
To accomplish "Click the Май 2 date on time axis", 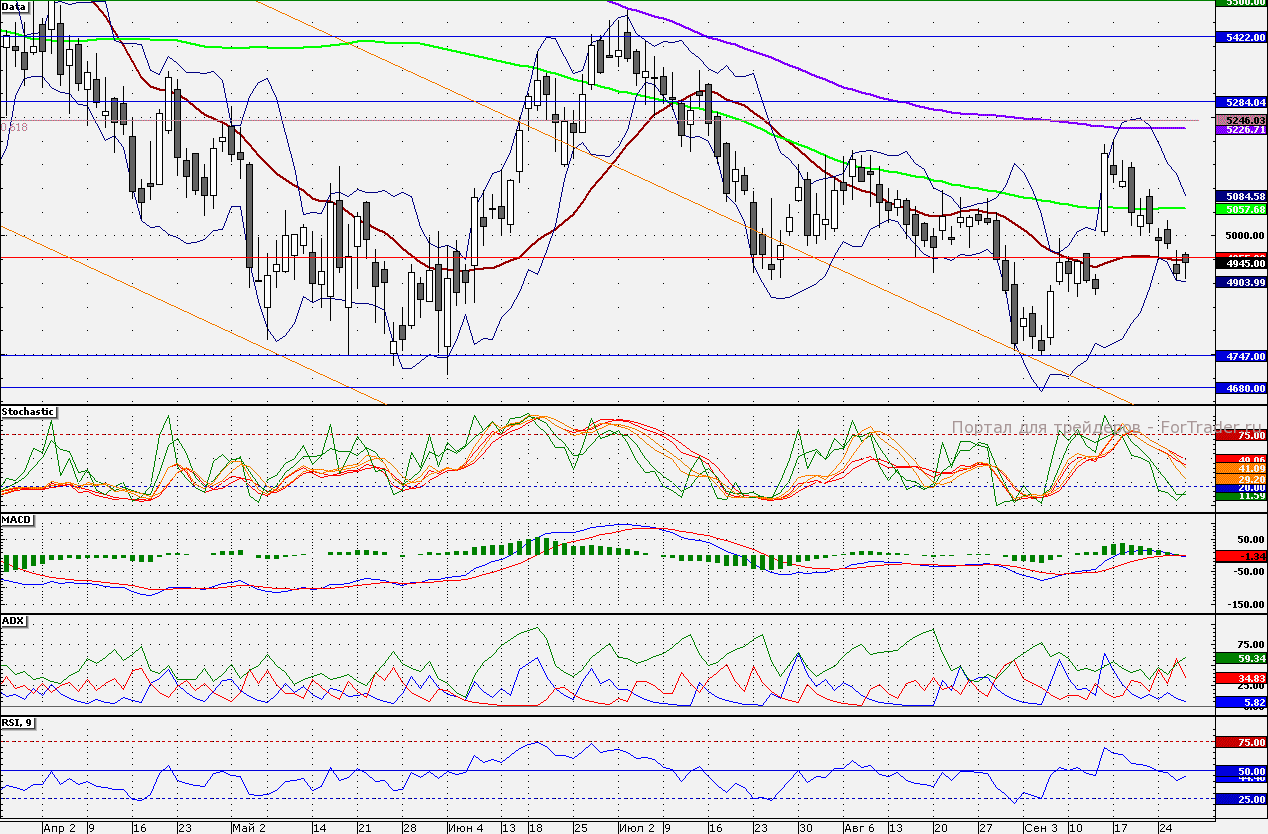I will point(248,828).
